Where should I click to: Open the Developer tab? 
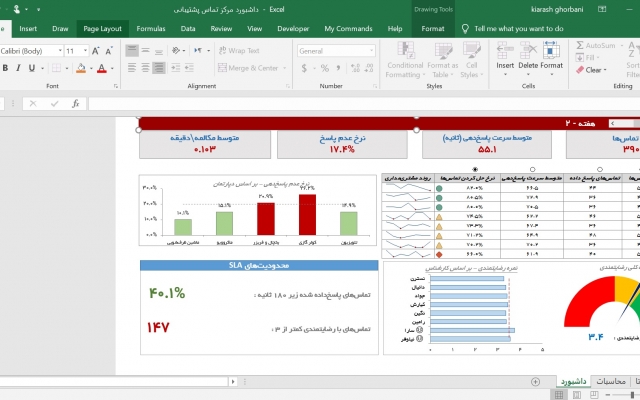tap(293, 29)
